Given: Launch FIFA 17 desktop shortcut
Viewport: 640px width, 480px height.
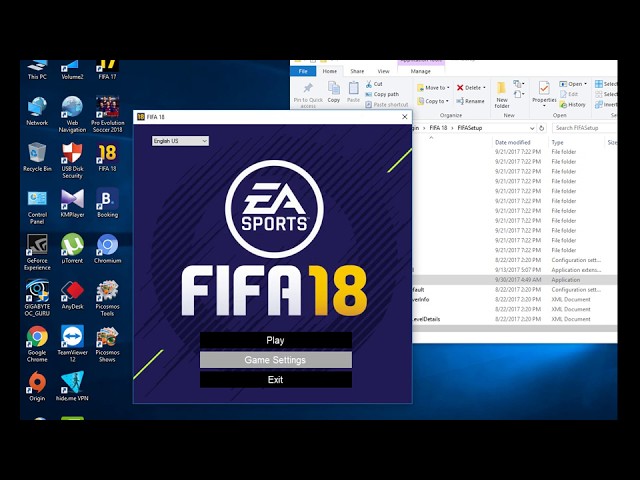Looking at the screenshot, I should [x=107, y=70].
